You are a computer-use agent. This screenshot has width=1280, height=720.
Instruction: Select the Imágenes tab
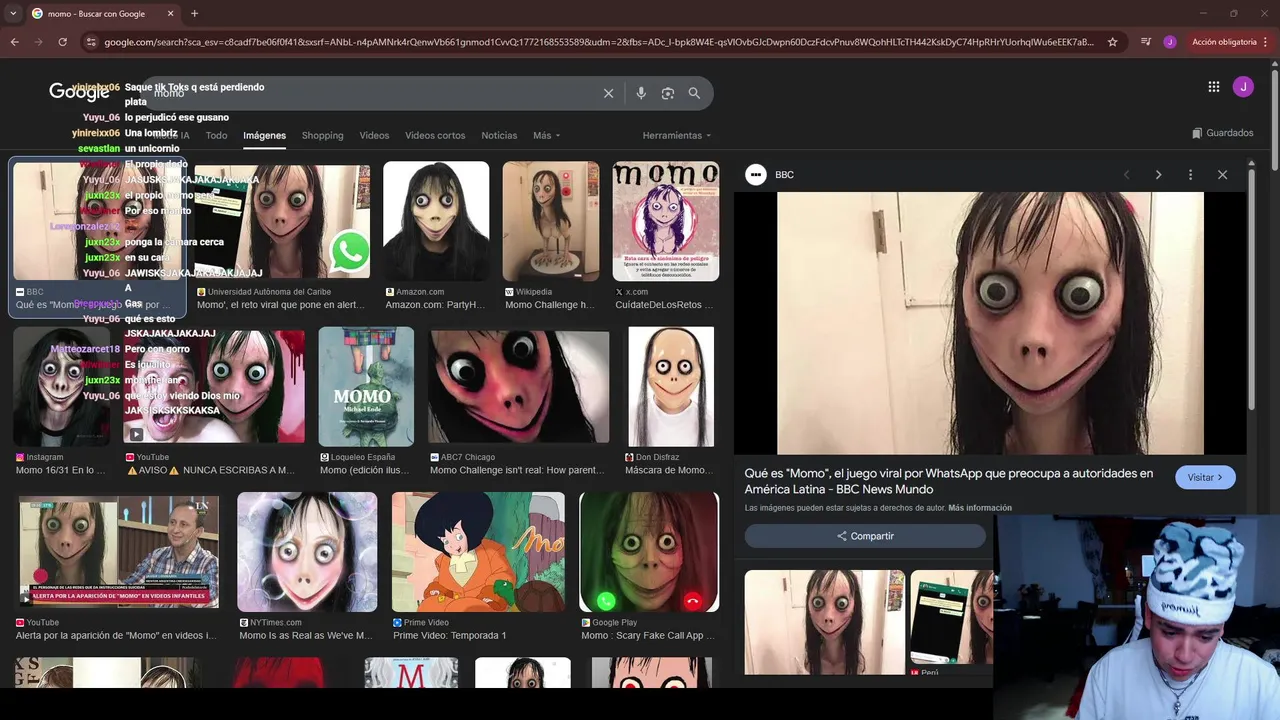[x=264, y=136]
